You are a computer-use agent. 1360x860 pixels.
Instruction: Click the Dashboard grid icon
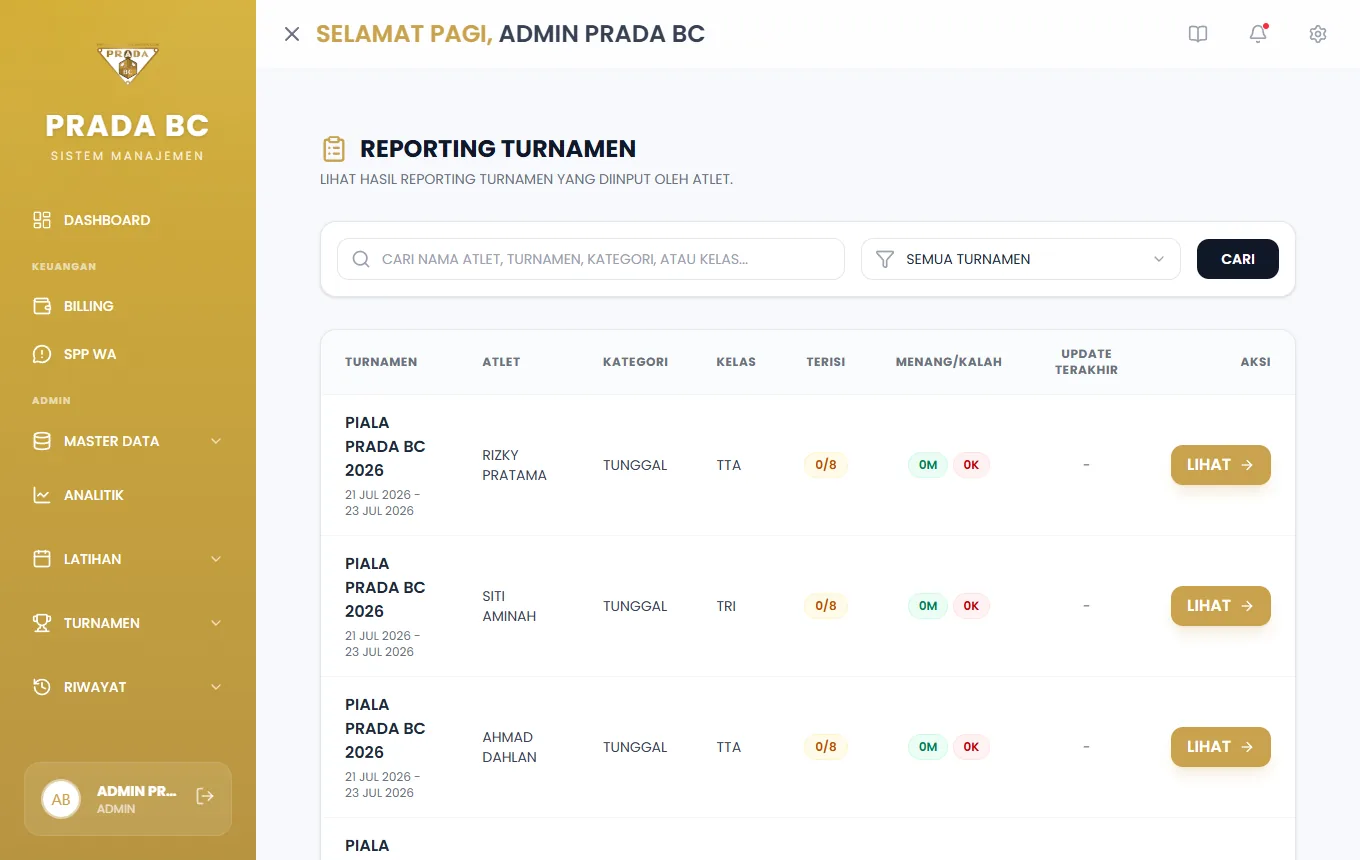coord(42,220)
